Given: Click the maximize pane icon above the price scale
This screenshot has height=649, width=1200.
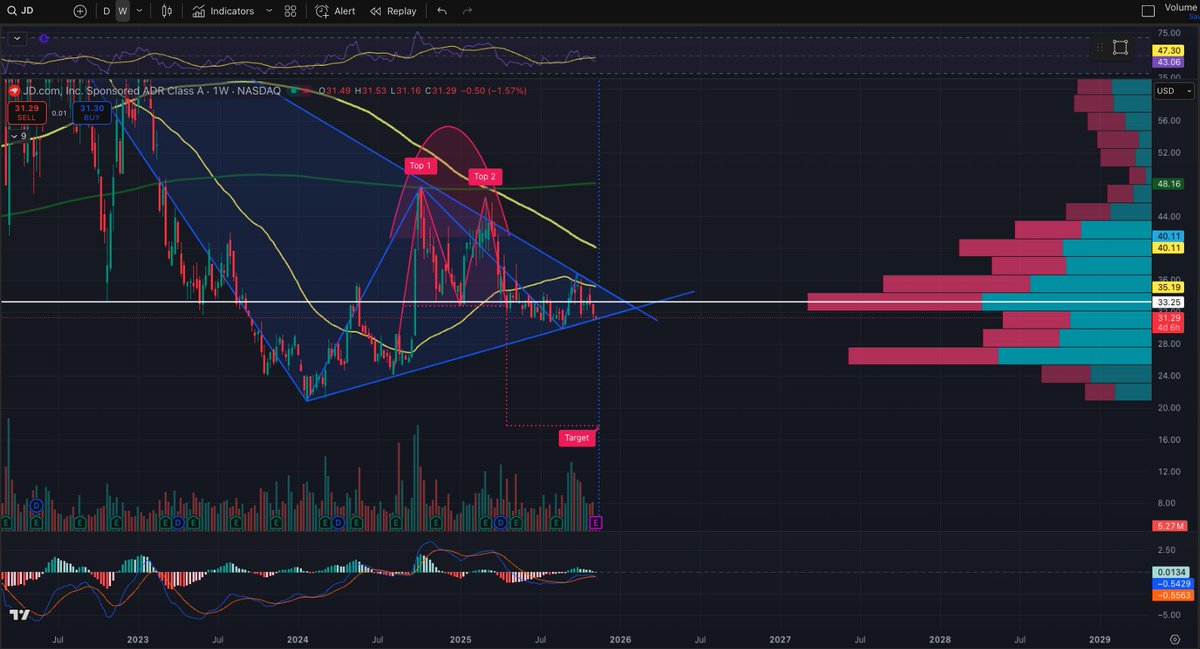Looking at the screenshot, I should click(1120, 46).
